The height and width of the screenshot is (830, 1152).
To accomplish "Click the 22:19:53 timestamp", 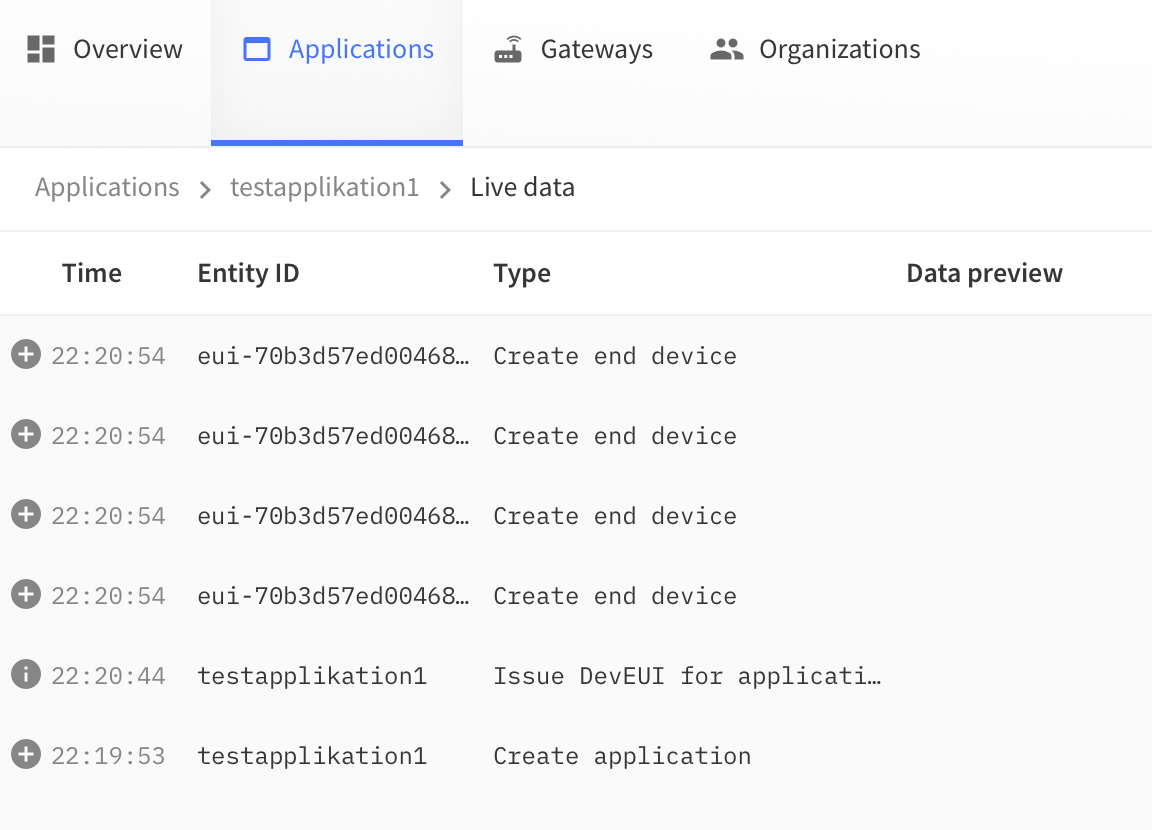I will click(x=108, y=756).
